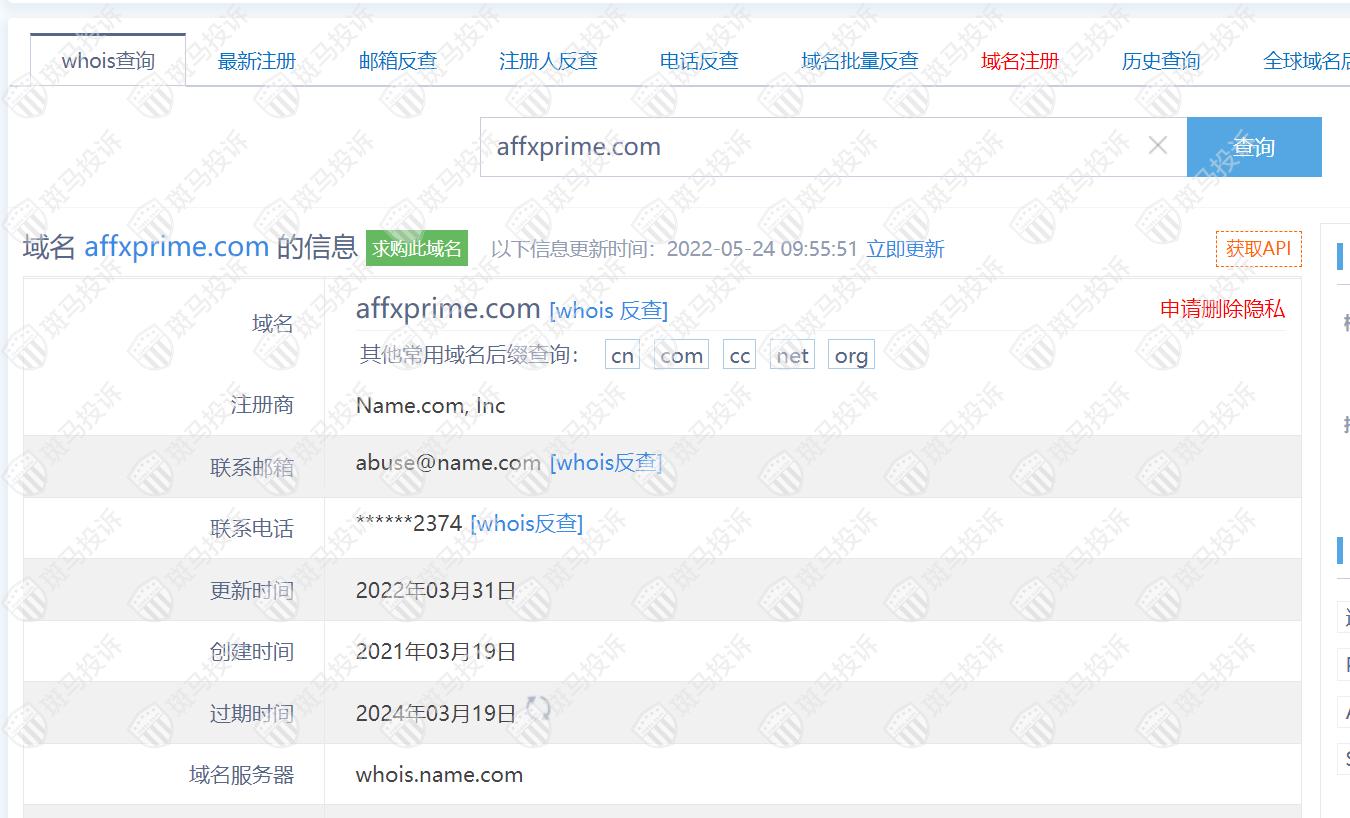Go to the 注册人反查 tab
1350x818 pixels.
(x=548, y=61)
